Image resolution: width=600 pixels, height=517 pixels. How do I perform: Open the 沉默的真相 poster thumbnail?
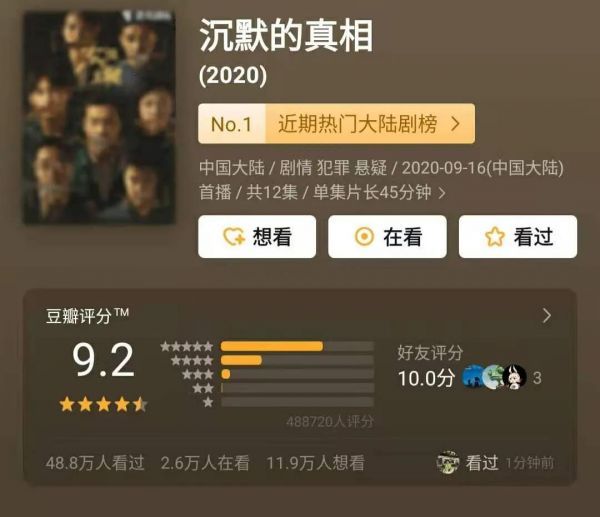[99, 117]
